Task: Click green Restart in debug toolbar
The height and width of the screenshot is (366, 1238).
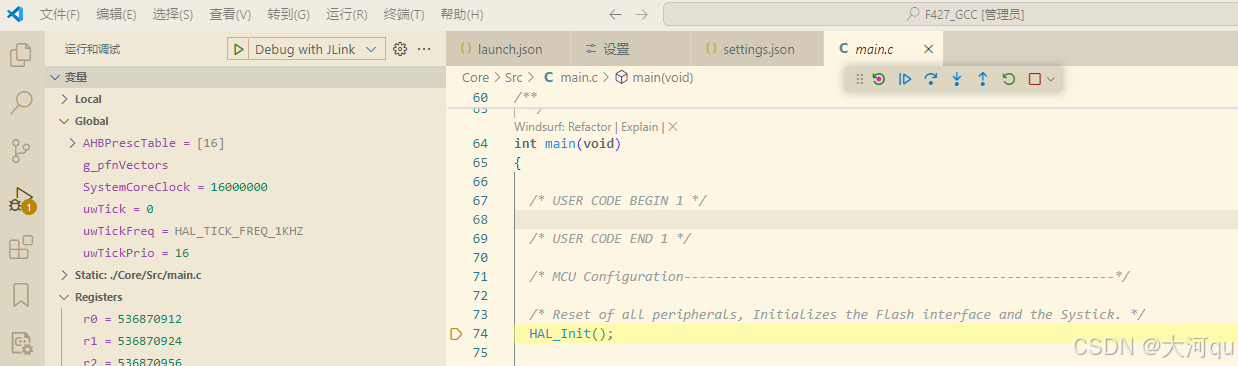Action: click(x=1009, y=79)
